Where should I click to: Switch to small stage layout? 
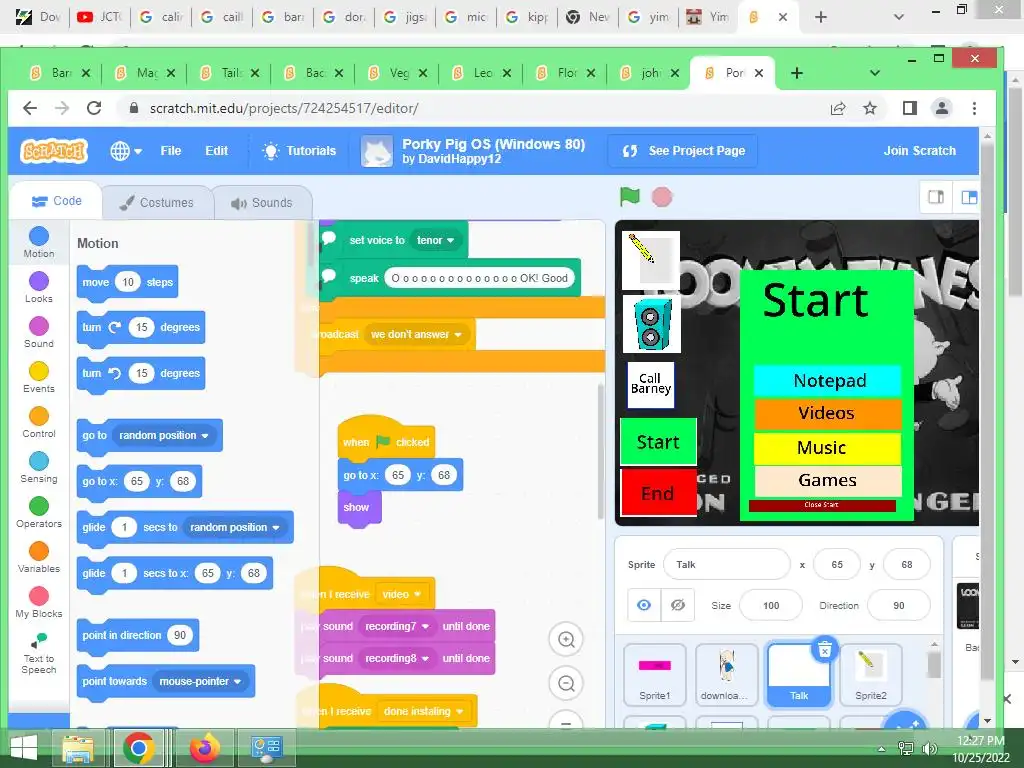(936, 197)
